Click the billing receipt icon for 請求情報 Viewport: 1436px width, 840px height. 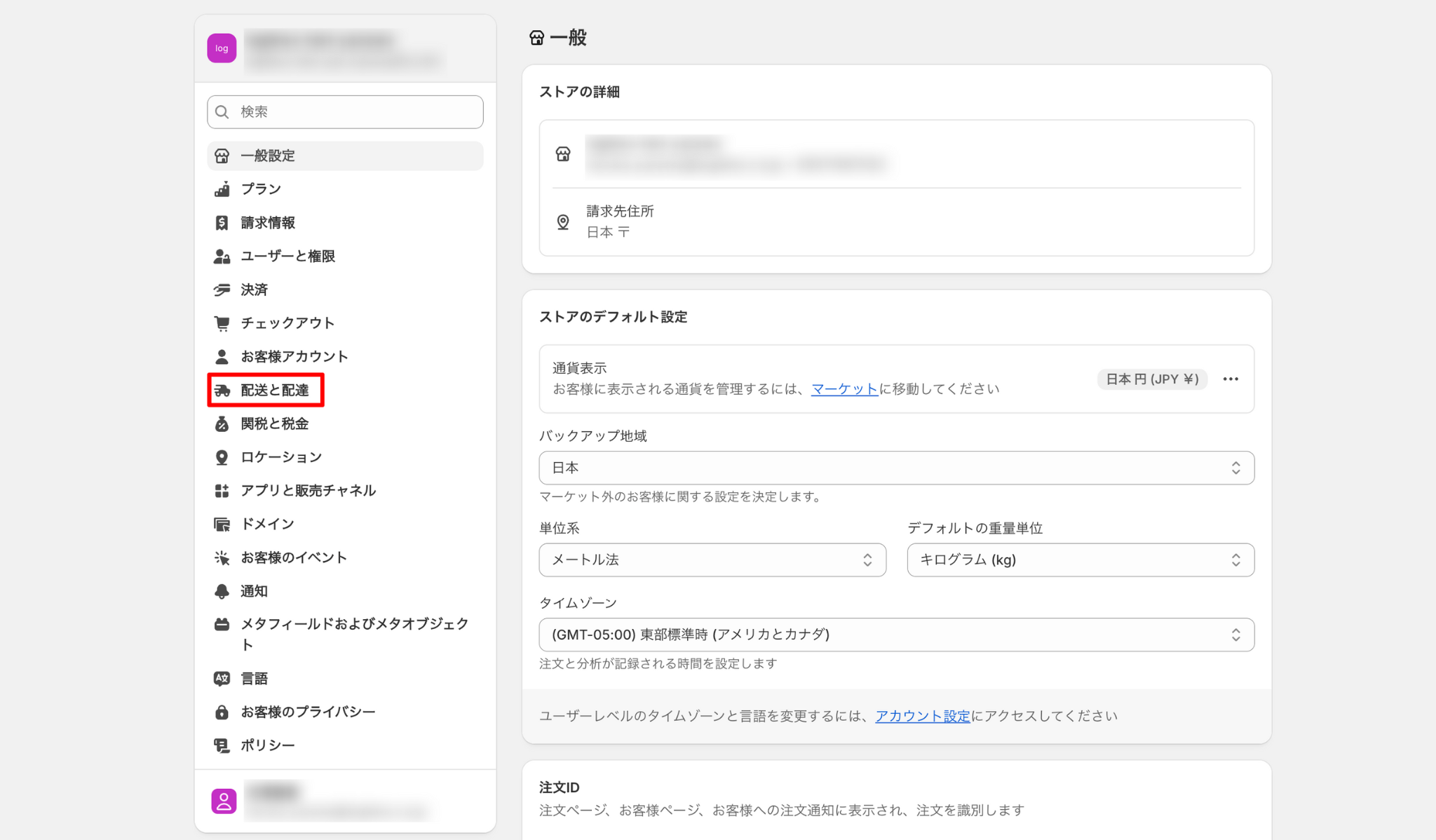(222, 223)
